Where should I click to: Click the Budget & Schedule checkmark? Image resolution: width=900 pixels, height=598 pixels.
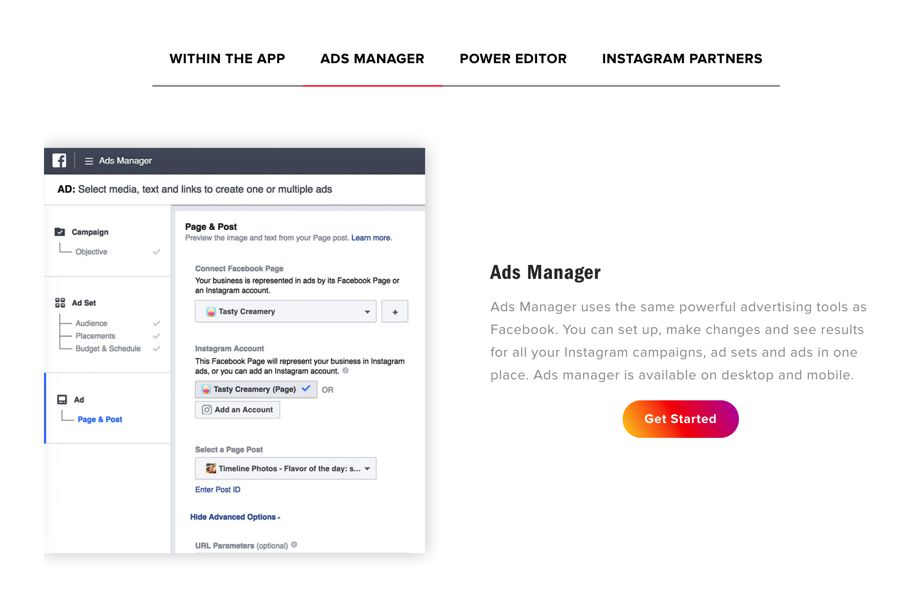[156, 349]
